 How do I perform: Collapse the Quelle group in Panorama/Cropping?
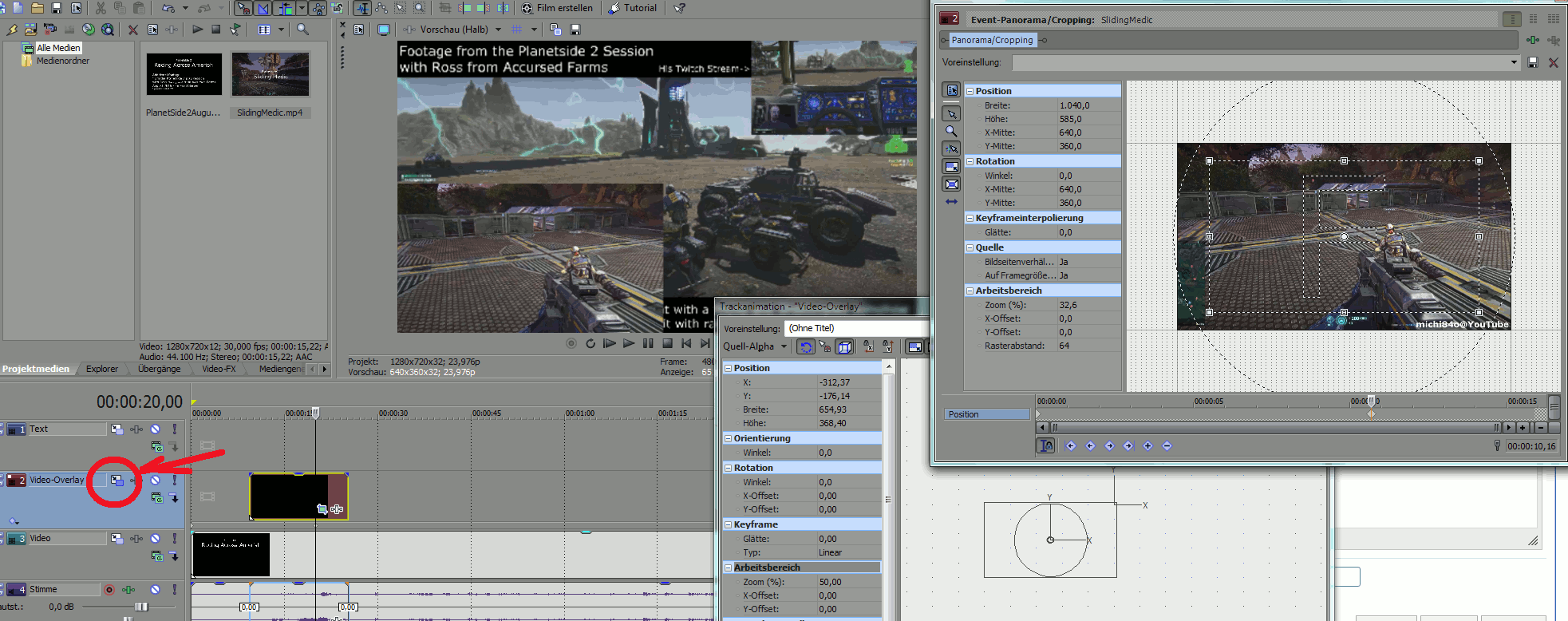pos(970,247)
